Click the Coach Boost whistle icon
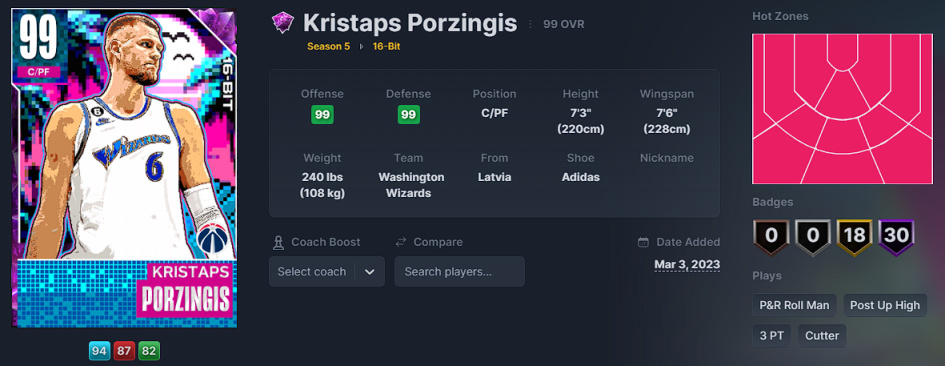The image size is (945, 366). (277, 242)
